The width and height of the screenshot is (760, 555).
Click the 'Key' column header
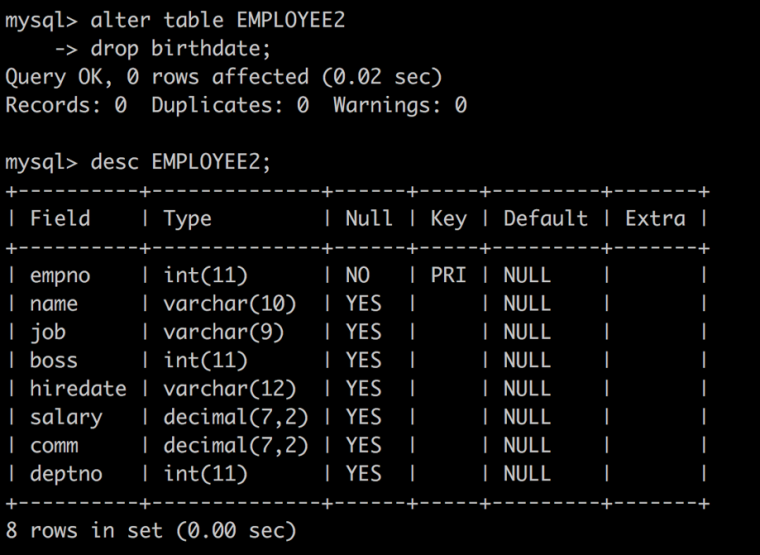click(449, 220)
